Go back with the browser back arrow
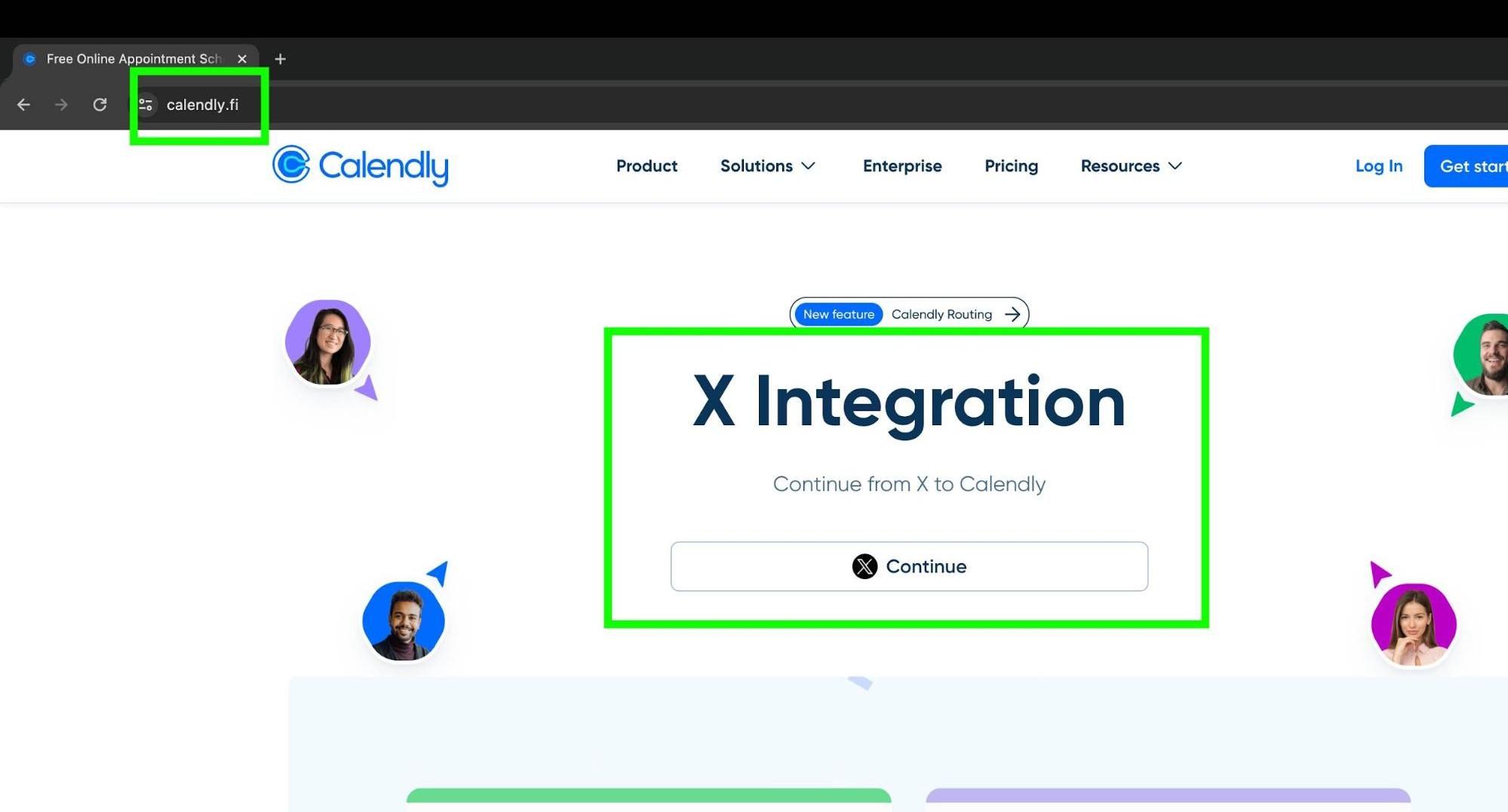The image size is (1508, 812). [23, 105]
